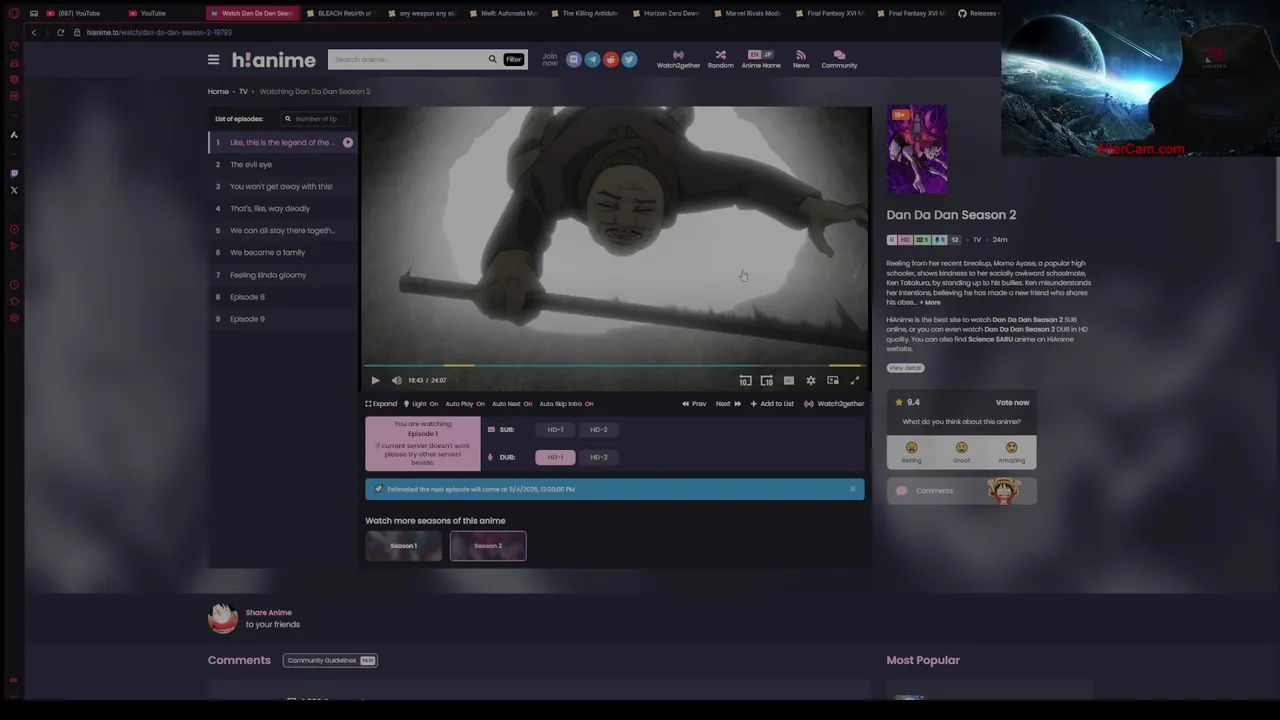1280x720 pixels.
Task: Open Watch2gether link below the player
Action: [834, 404]
